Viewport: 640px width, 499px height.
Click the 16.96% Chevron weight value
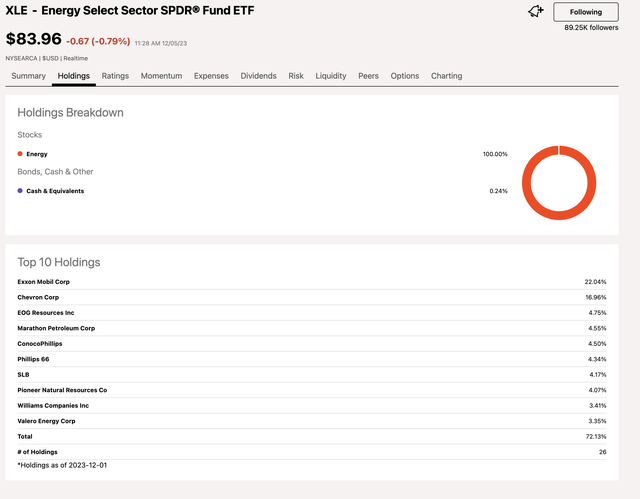pyautogui.click(x=596, y=297)
